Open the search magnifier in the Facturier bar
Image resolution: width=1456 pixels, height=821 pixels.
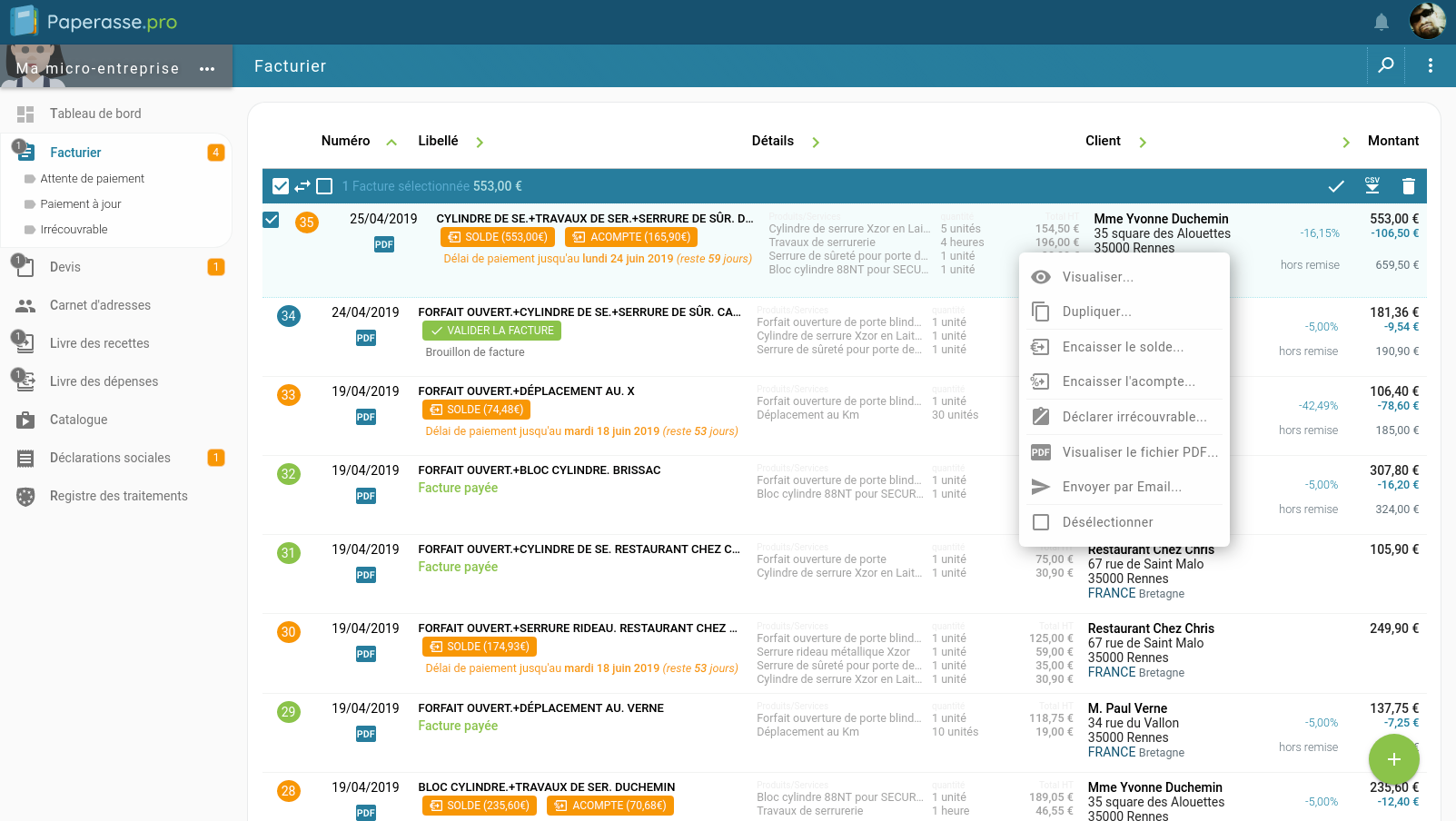(1385, 65)
